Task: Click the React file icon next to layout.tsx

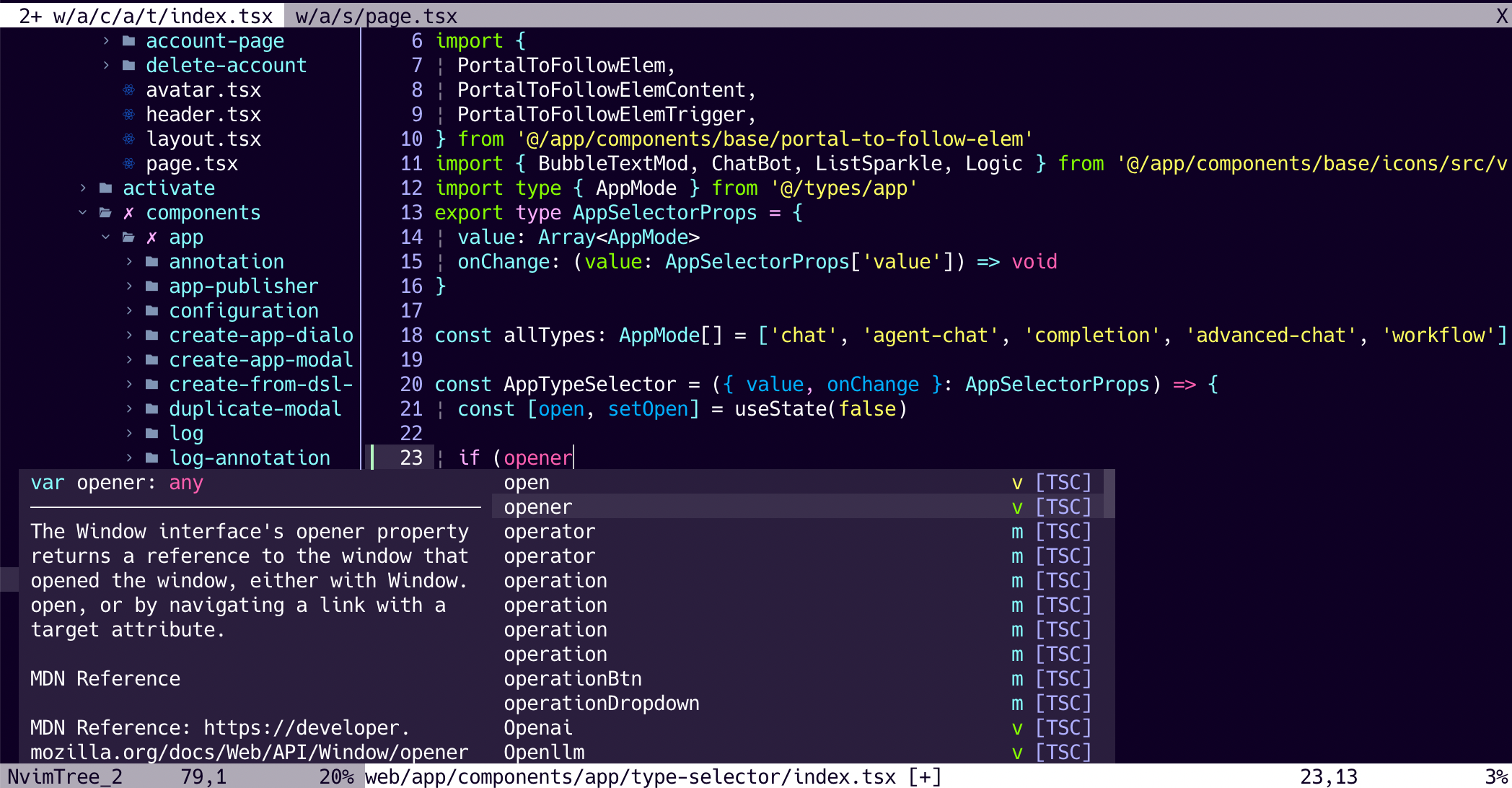Action: 128,139
